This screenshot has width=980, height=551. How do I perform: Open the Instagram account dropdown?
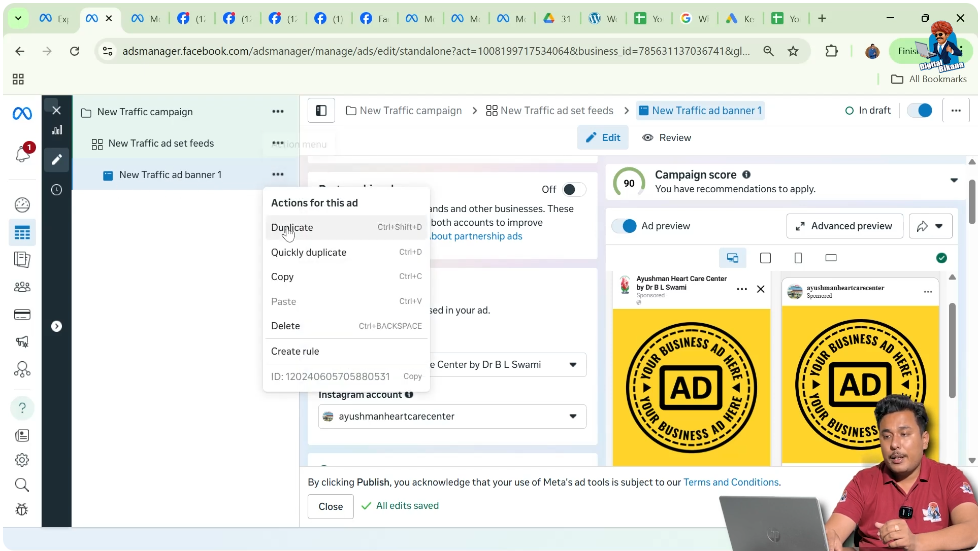pos(452,417)
